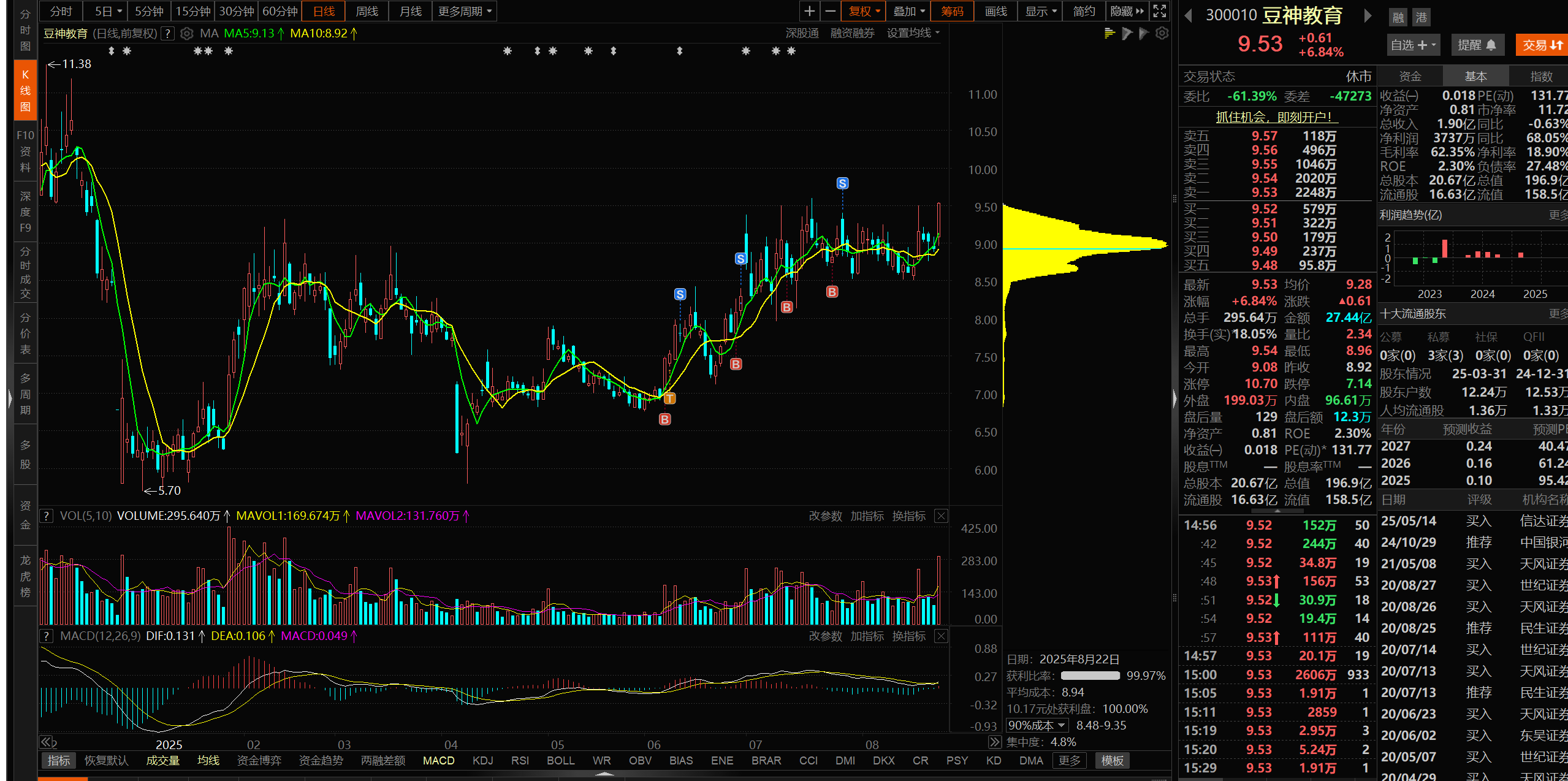Open K线图 view in left sidebar
Screen dimensions: 1568x781
25,91
